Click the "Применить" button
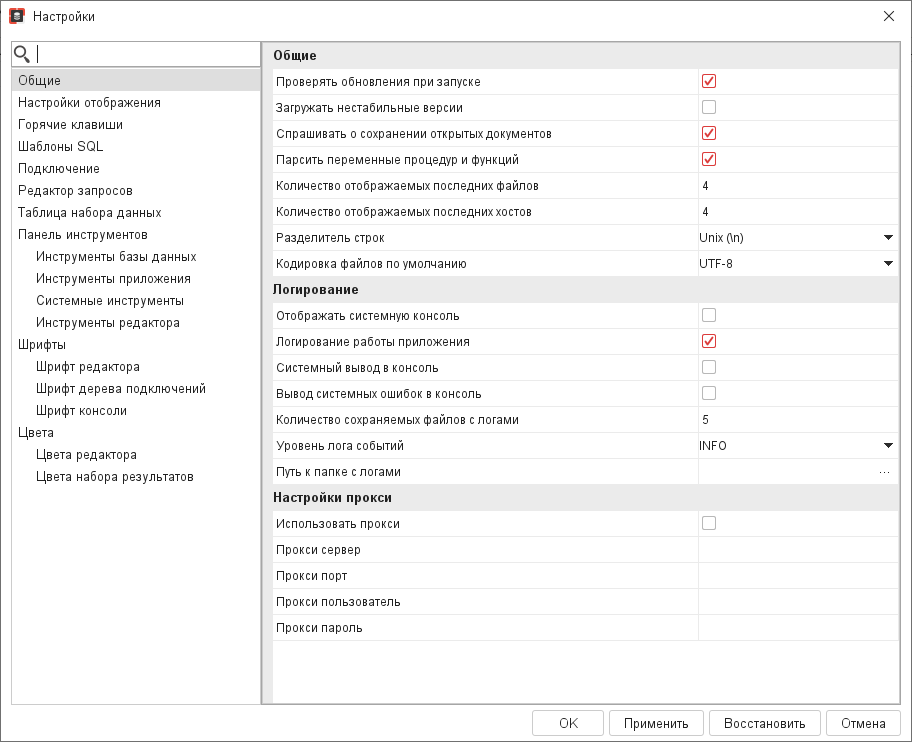This screenshot has width=912, height=742. point(656,723)
